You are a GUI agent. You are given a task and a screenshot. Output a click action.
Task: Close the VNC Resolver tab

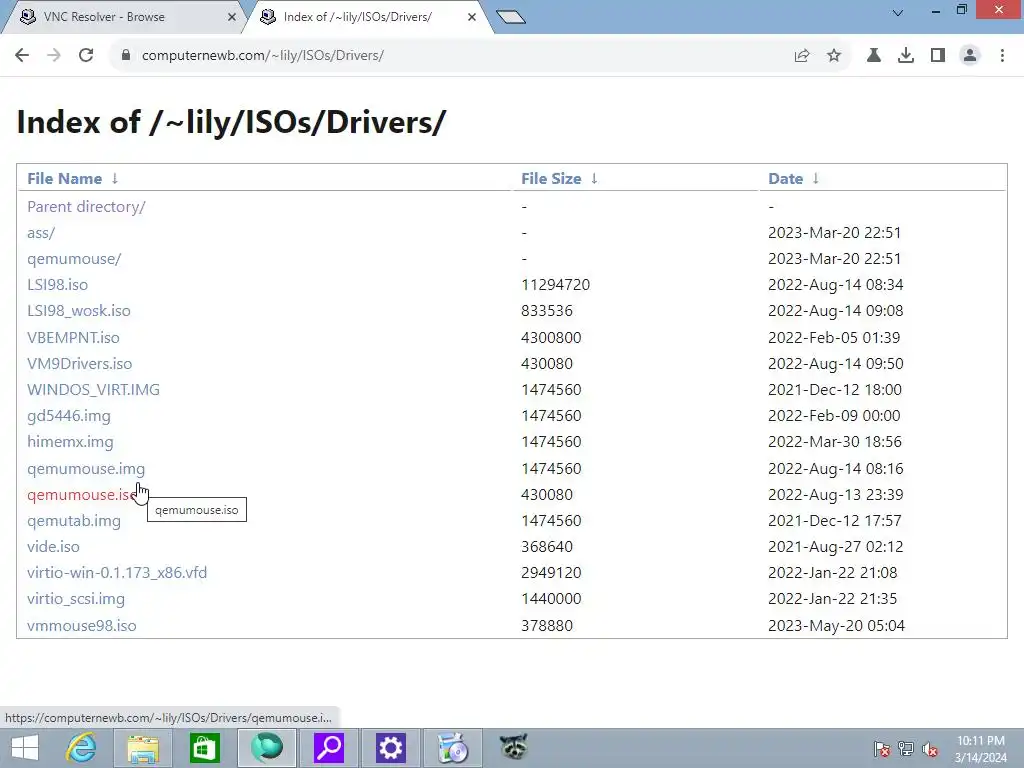point(231,17)
